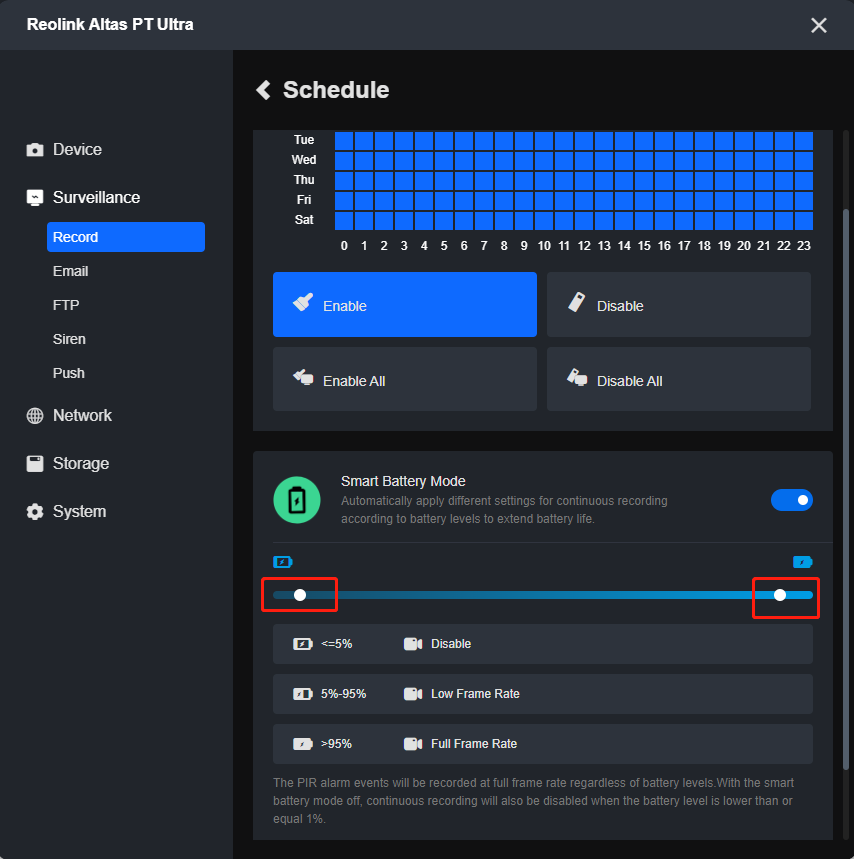Click the Wednesday cell at hour 6
The width and height of the screenshot is (854, 859).
click(x=464, y=161)
